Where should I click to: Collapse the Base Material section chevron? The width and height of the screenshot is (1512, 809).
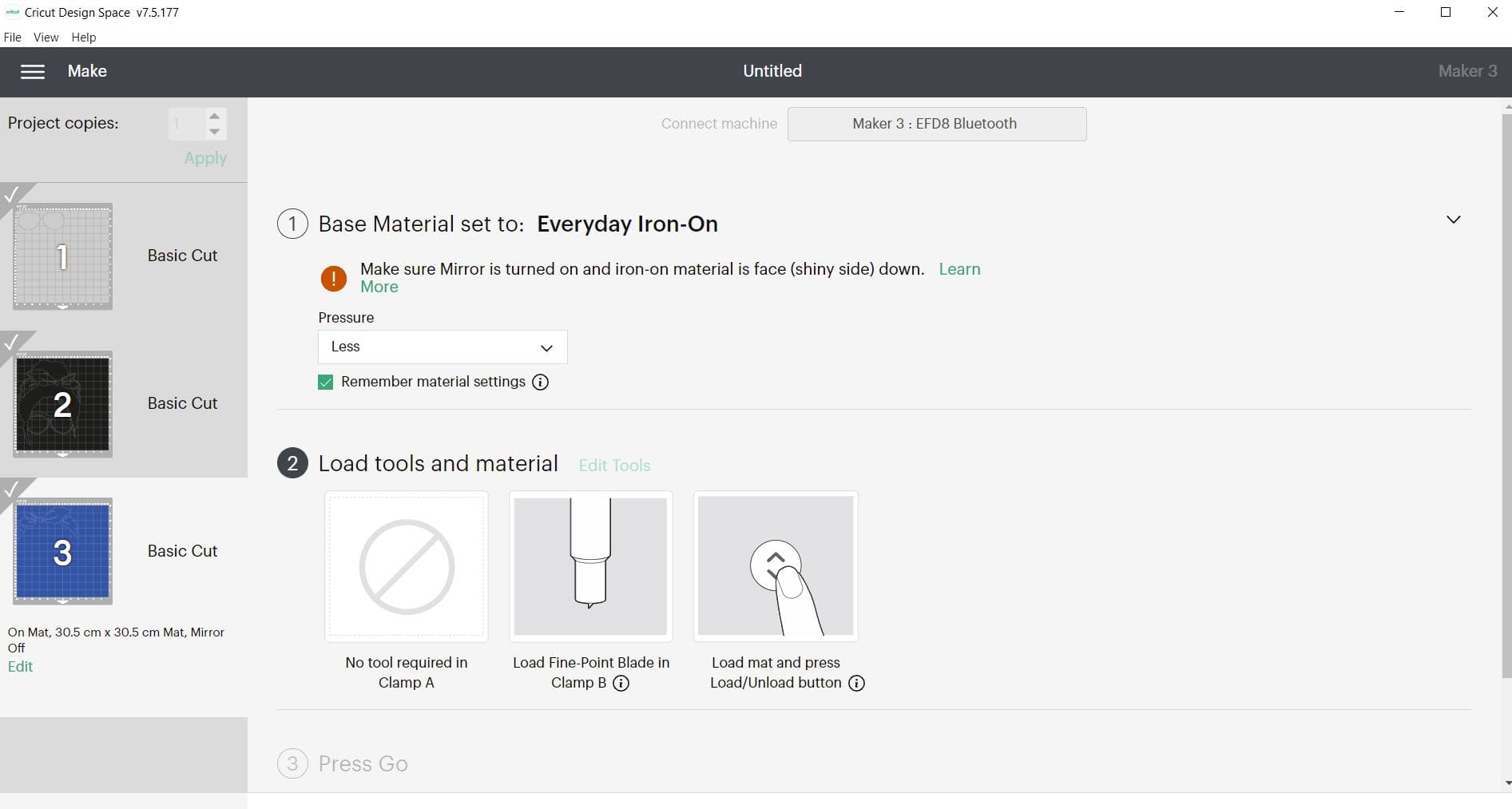(1453, 220)
